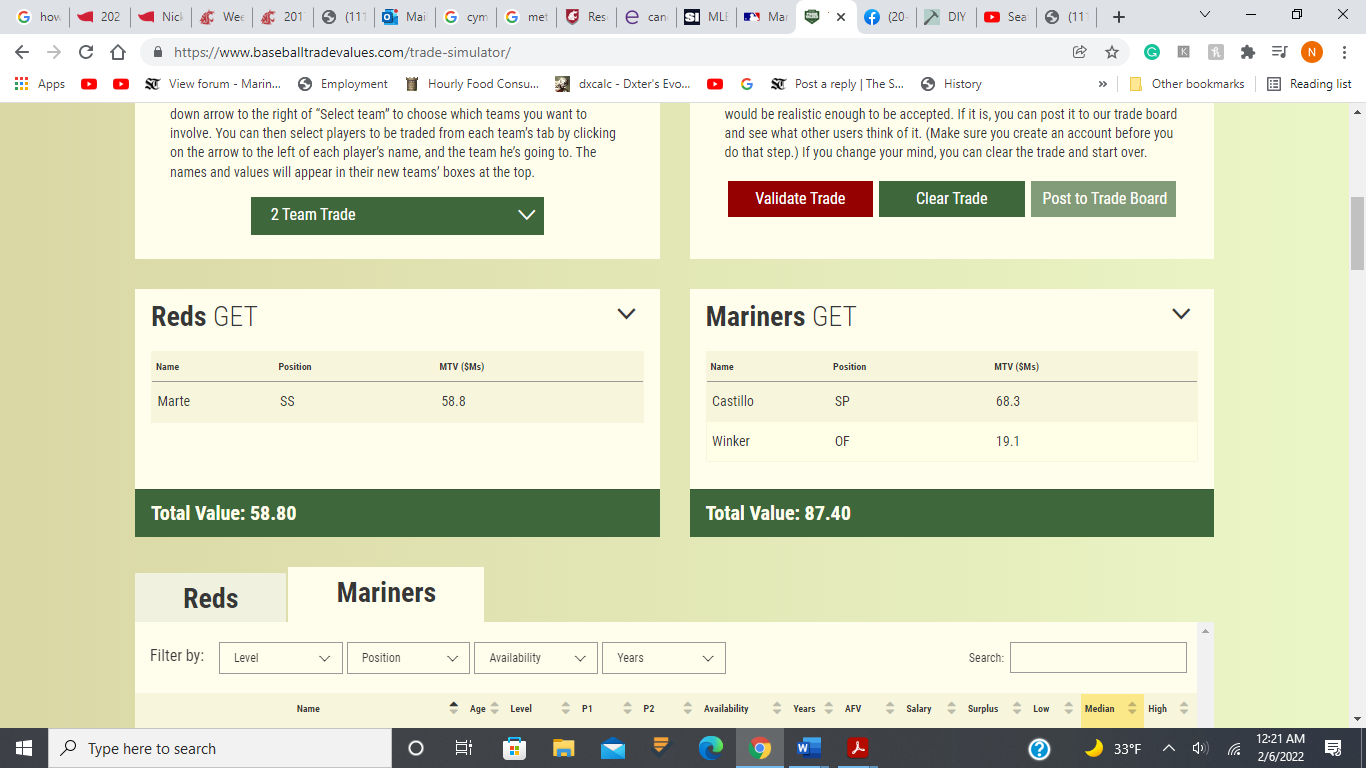Screen dimensions: 1366x768
Task: Share this page via the address bar icon
Action: (1079, 52)
